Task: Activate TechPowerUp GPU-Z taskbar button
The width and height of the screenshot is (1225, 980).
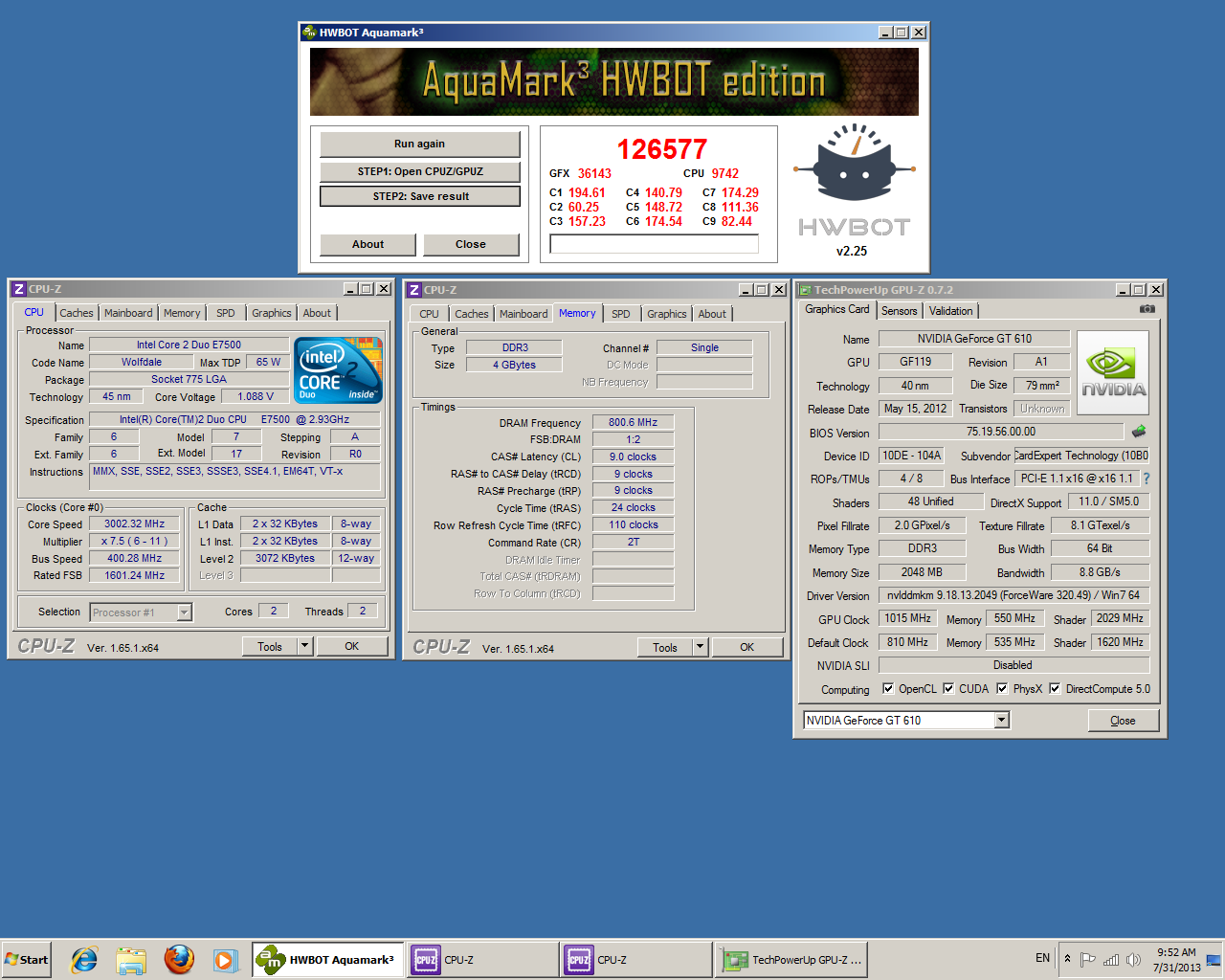Action: [x=791, y=959]
